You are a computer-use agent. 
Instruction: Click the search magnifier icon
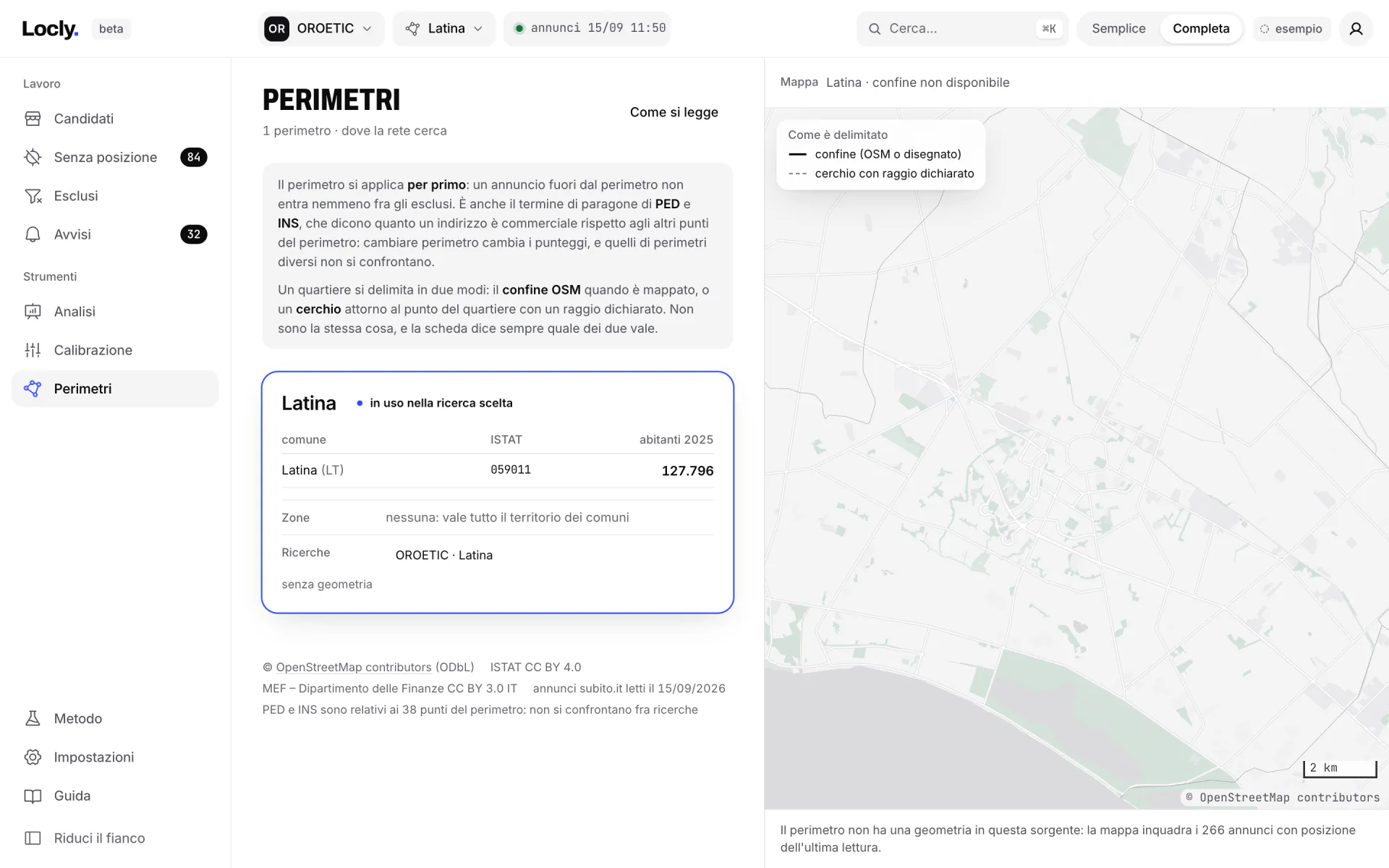(x=875, y=29)
